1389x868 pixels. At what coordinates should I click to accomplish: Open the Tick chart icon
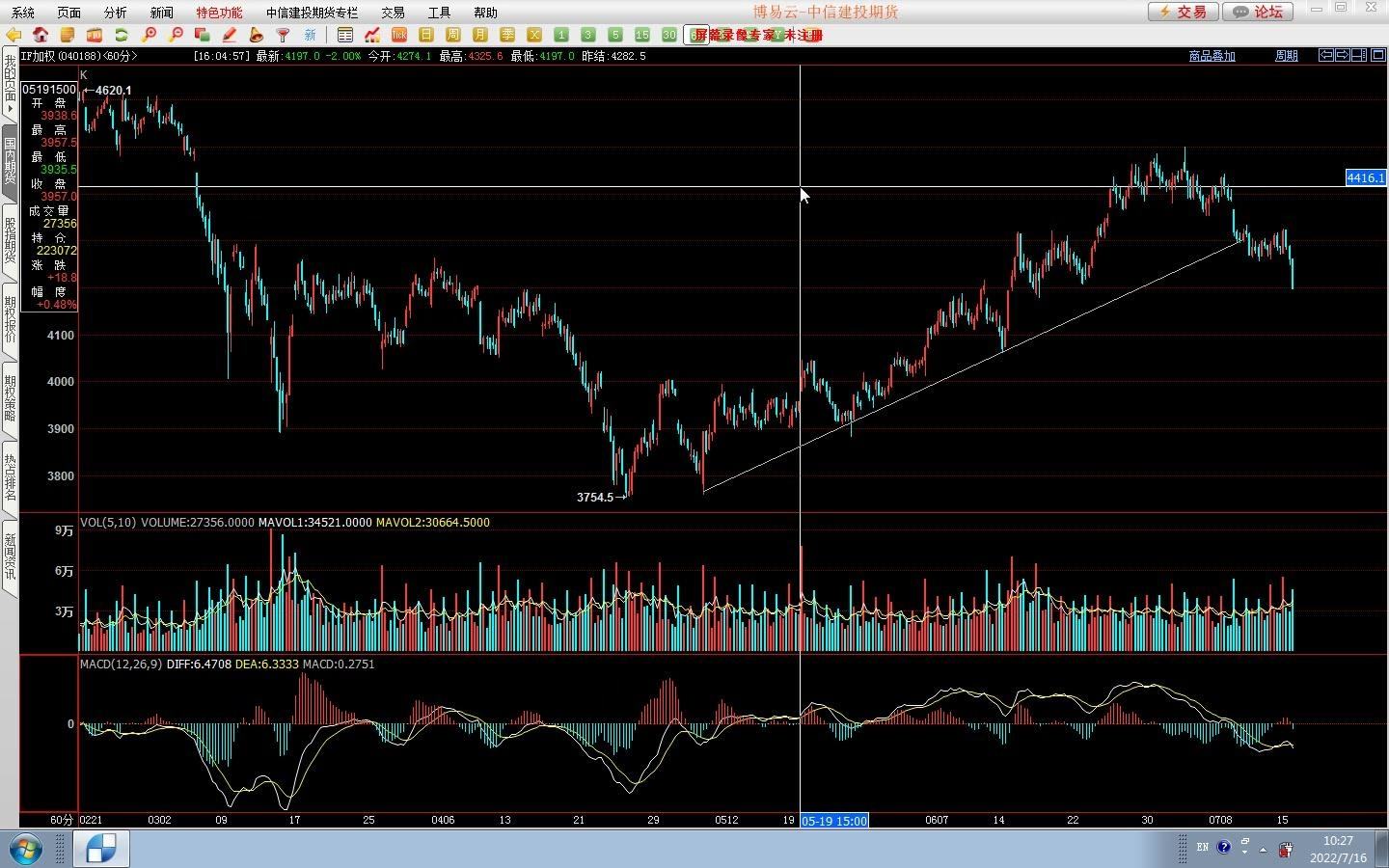coord(399,35)
